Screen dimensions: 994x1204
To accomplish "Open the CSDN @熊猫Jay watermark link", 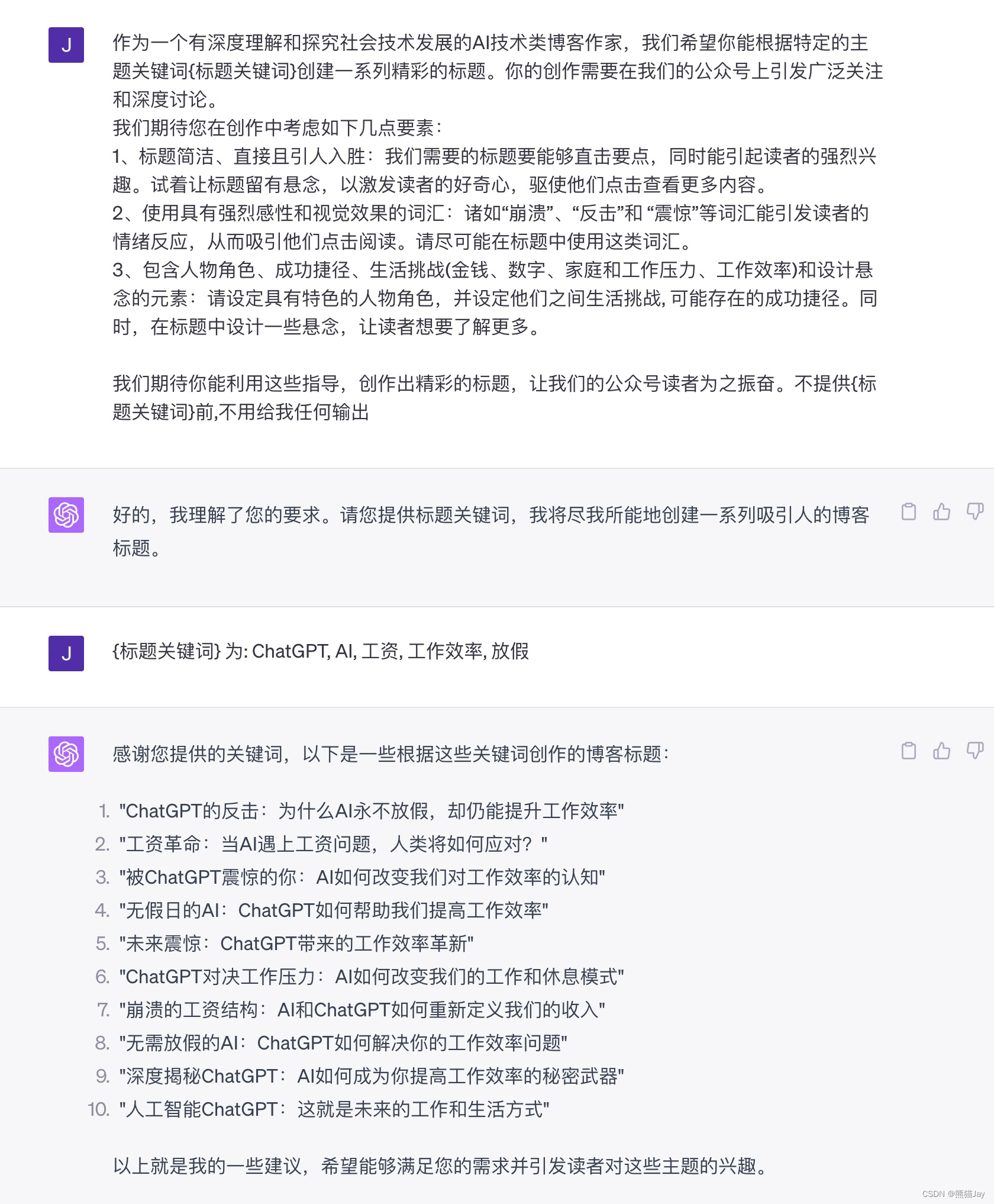I will click(x=953, y=1194).
